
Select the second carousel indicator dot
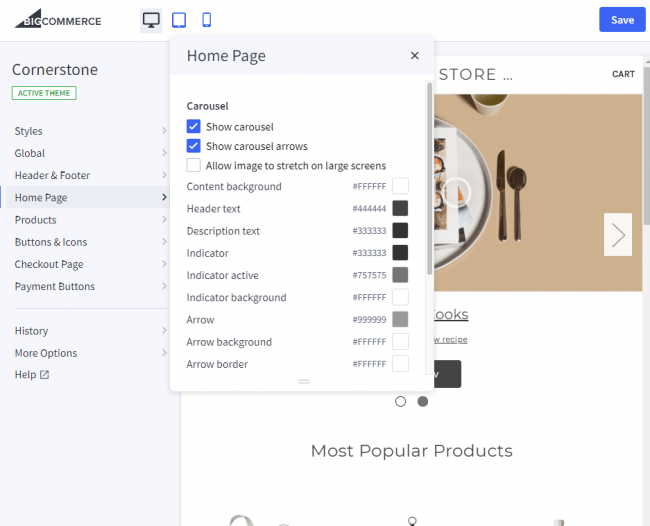point(423,402)
